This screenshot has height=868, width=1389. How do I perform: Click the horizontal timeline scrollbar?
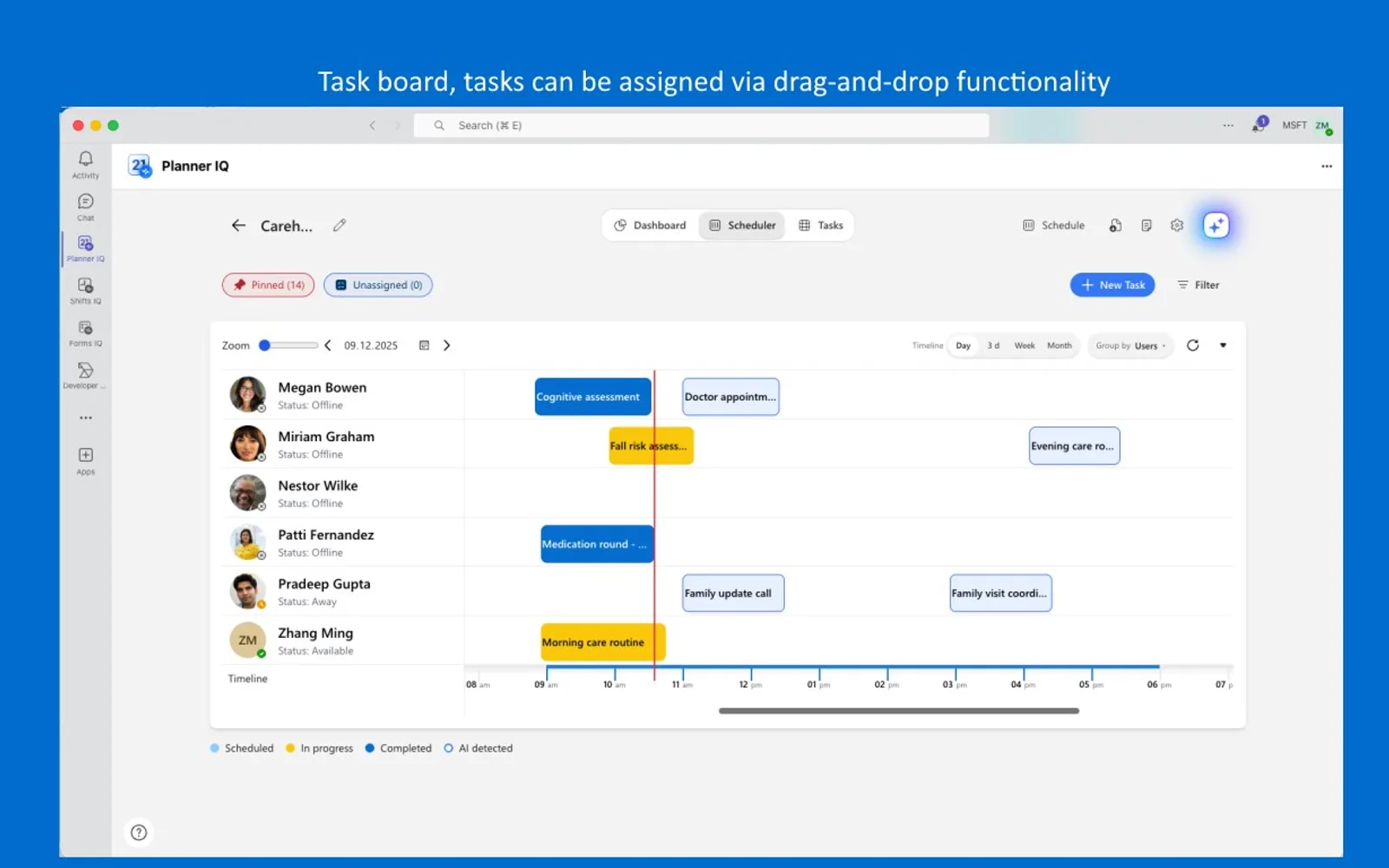(899, 711)
